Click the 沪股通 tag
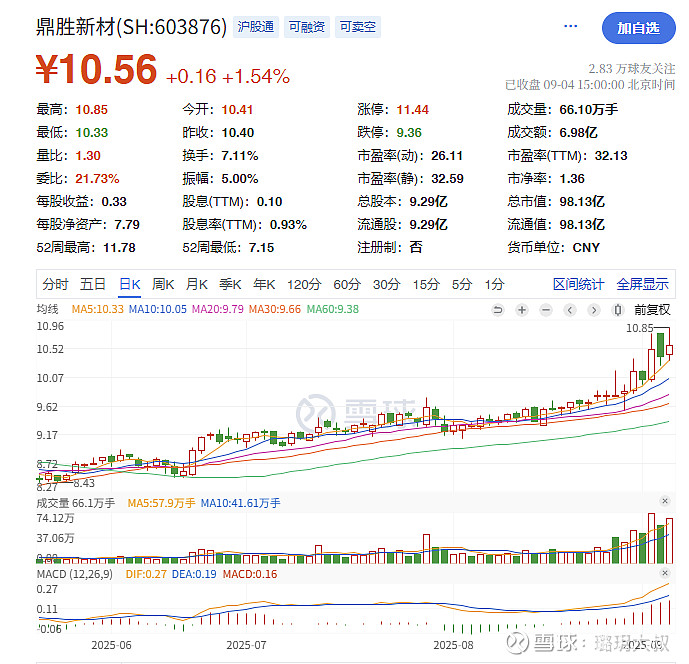The width and height of the screenshot is (689, 664). tap(256, 27)
